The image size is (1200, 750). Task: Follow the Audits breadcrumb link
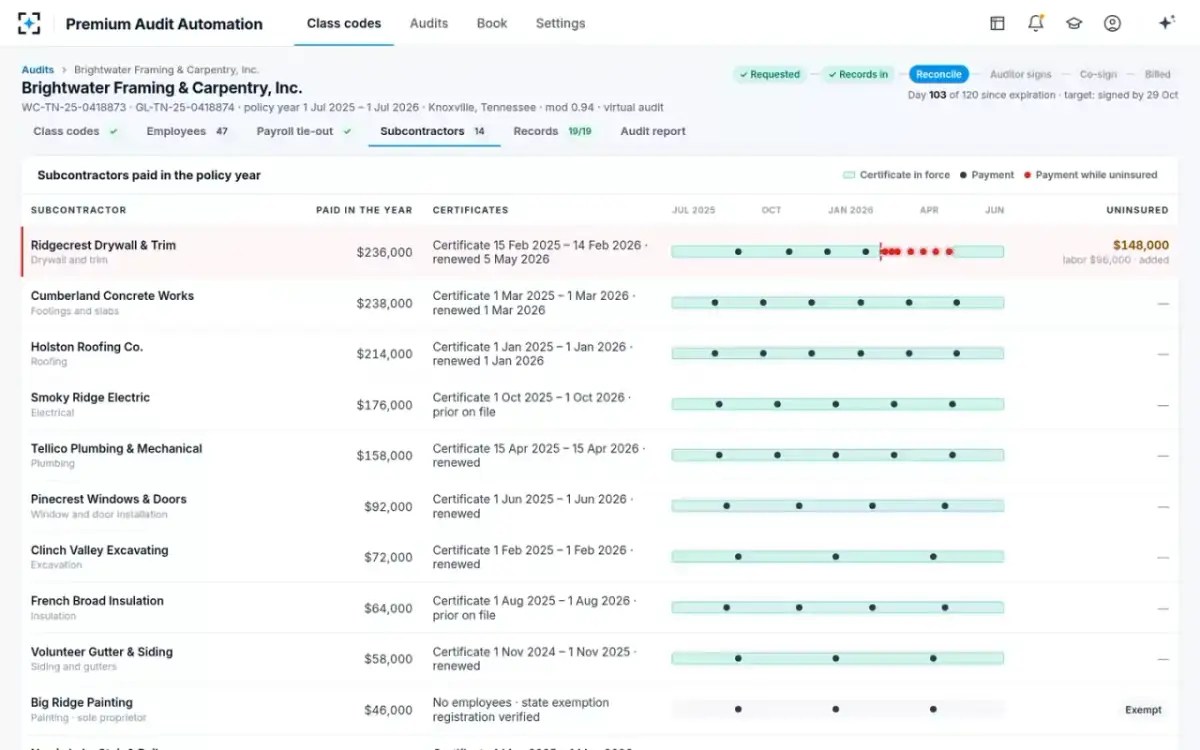click(x=38, y=70)
